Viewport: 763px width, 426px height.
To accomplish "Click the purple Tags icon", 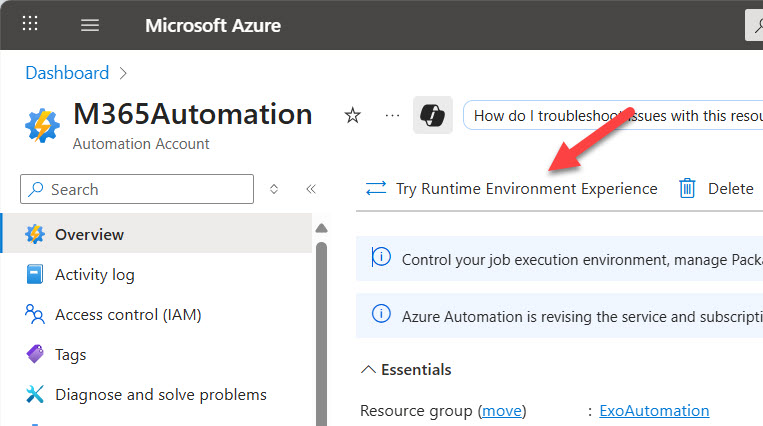I will (x=35, y=354).
